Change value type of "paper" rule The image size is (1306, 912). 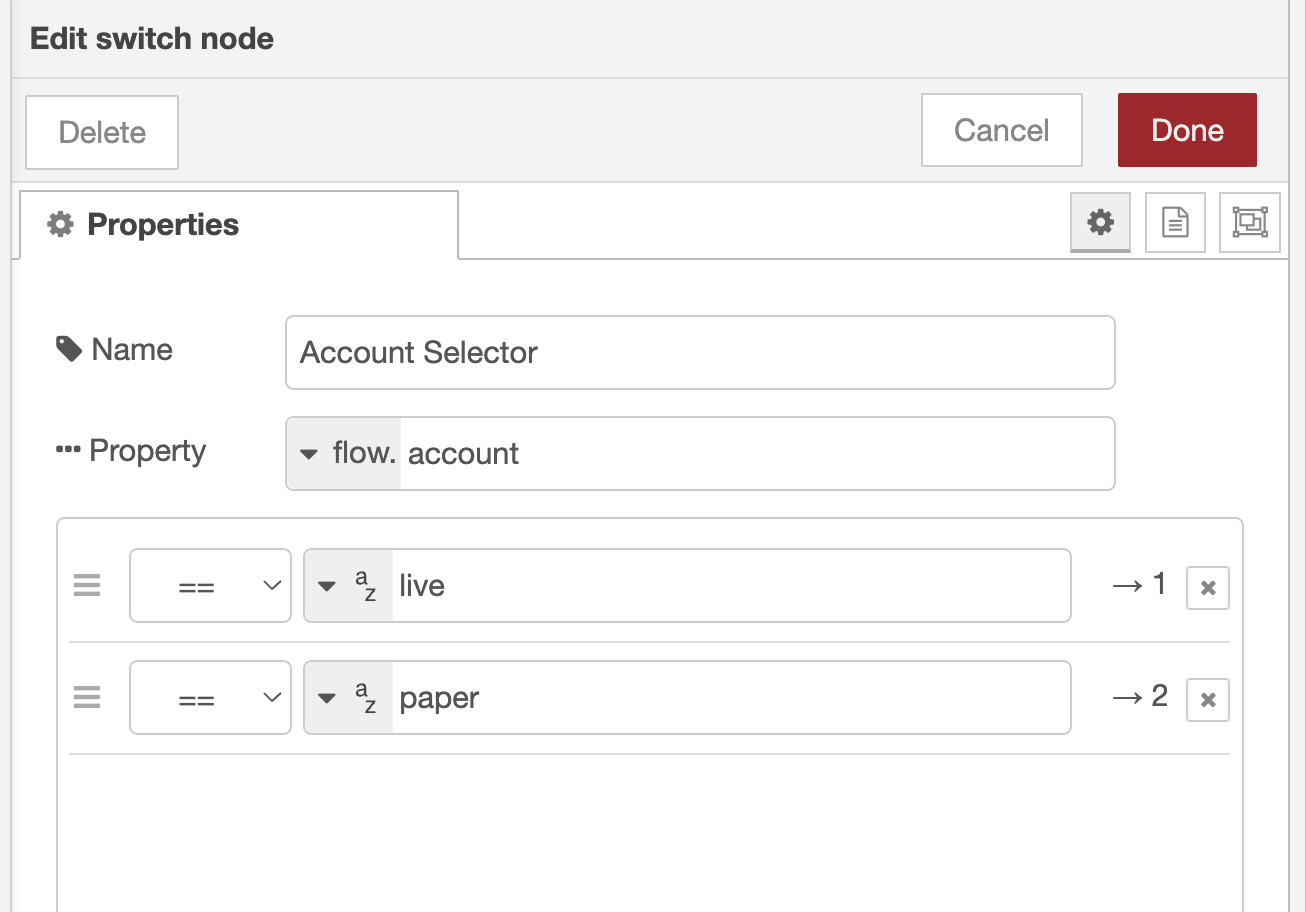pos(348,698)
